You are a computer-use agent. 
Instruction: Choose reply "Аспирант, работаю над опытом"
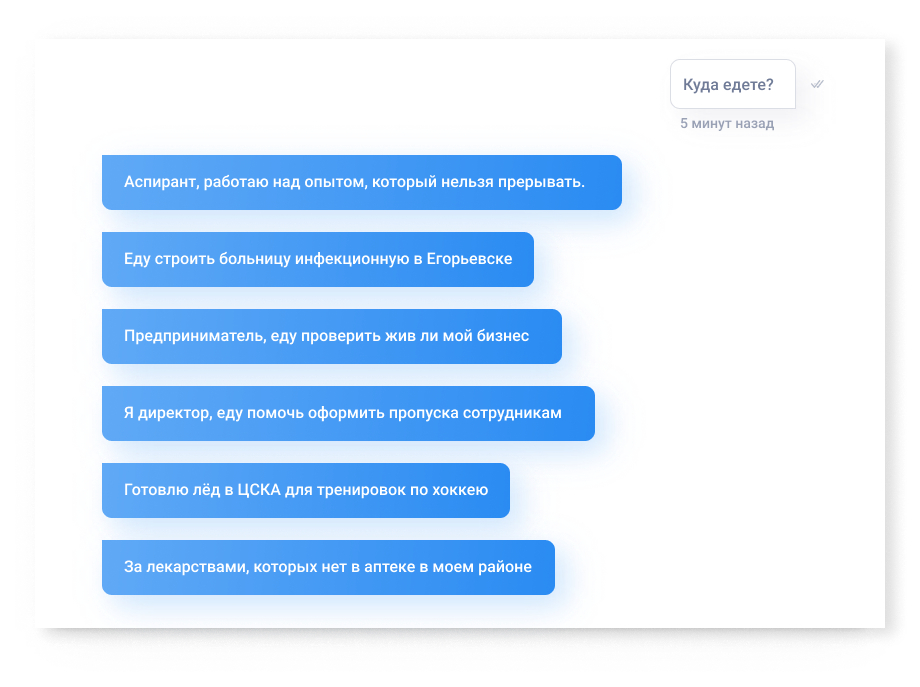tap(361, 182)
